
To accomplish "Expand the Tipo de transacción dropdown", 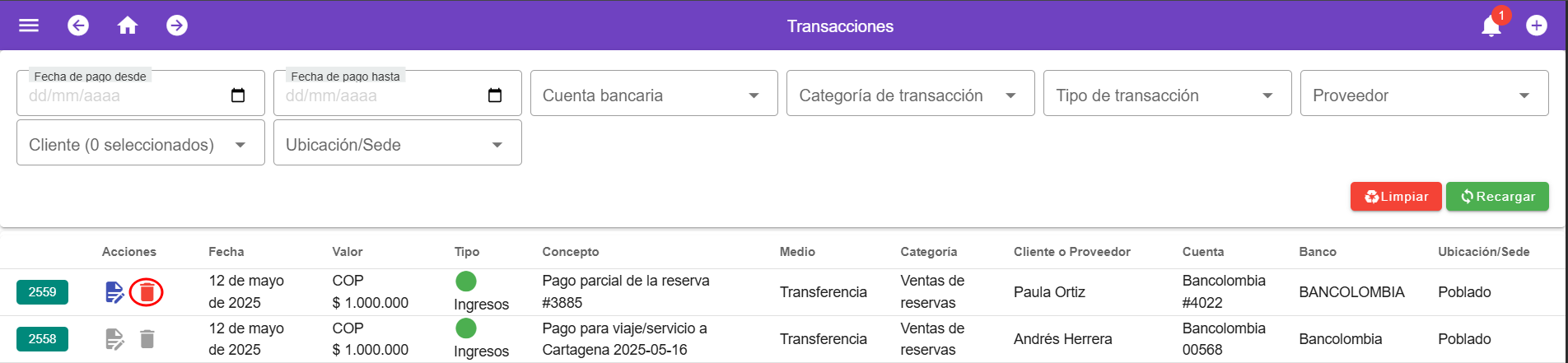I will [1167, 95].
